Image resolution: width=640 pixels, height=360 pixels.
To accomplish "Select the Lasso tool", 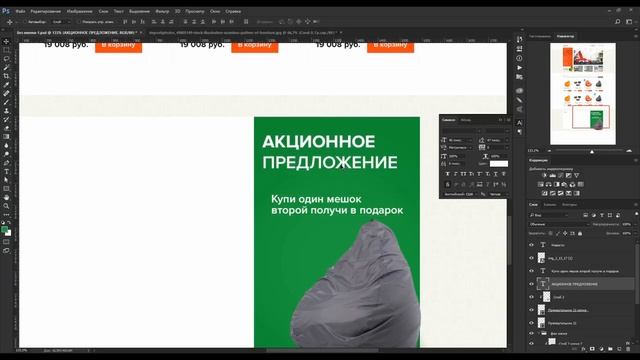I will pos(6,59).
